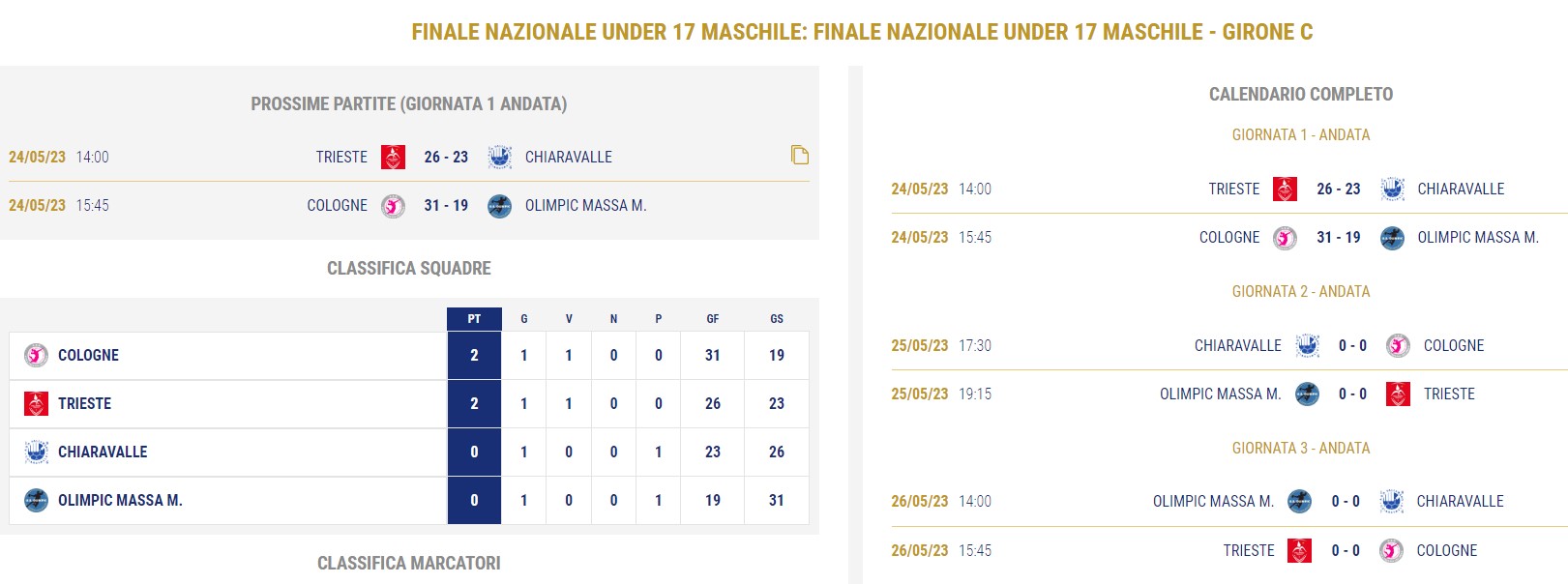The image size is (1568, 584).
Task: Select the GF column header
Action: [x=713, y=319]
